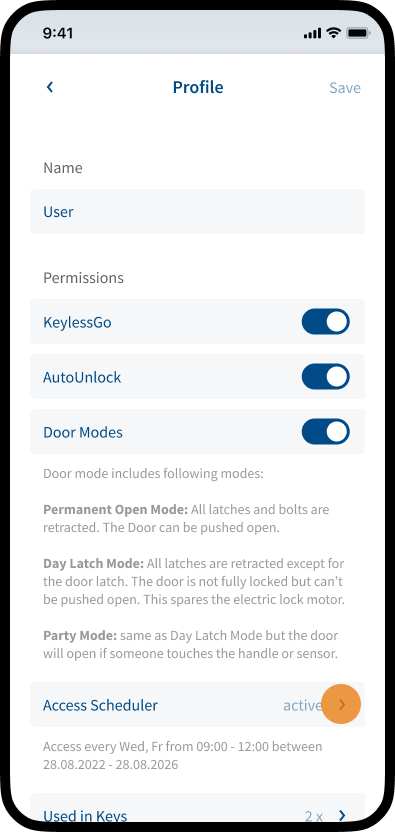Expand the Used in Keys chevron
This screenshot has width=395, height=832.
pyautogui.click(x=342, y=815)
